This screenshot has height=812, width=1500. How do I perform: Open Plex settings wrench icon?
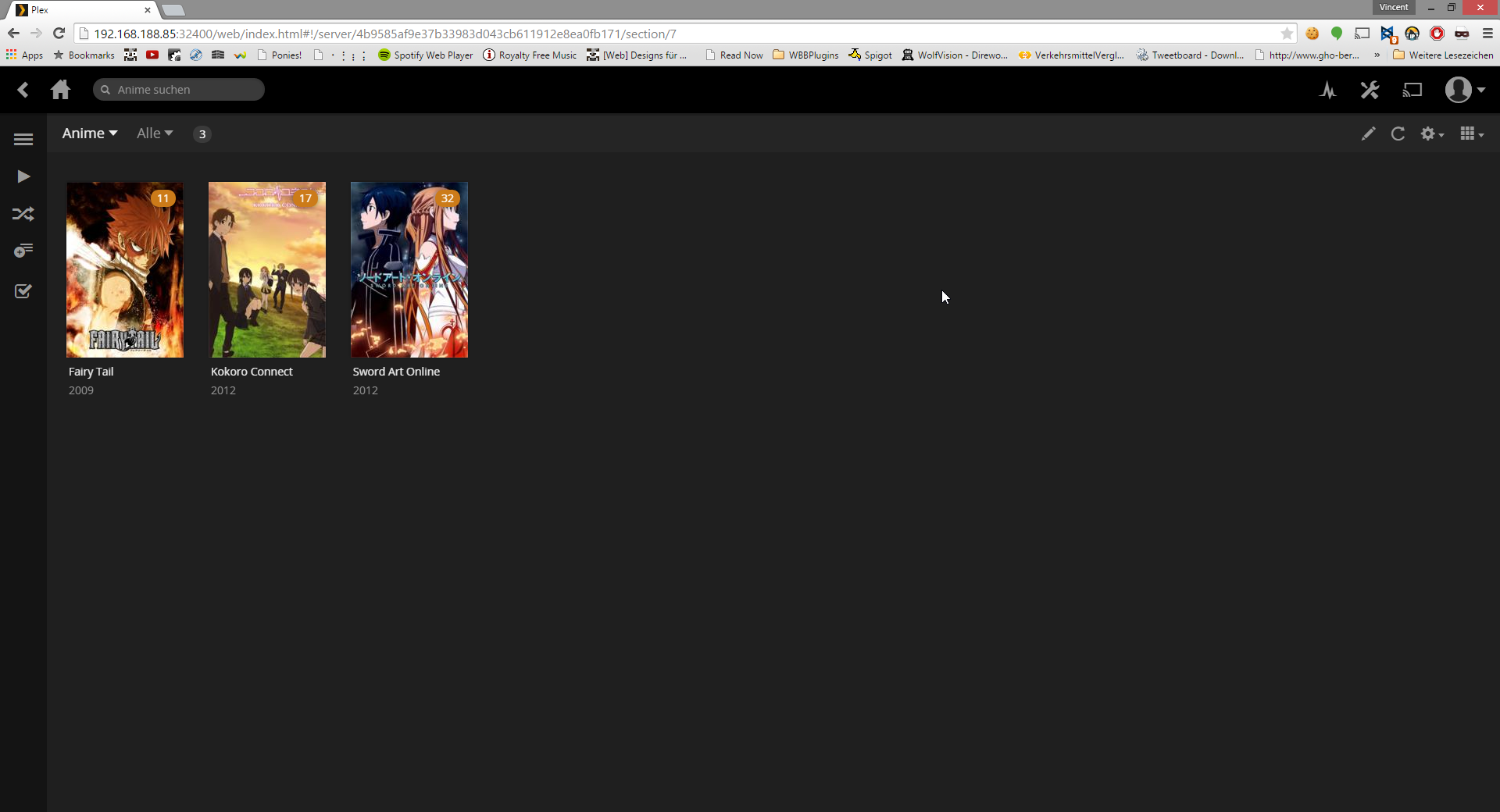pos(1370,91)
